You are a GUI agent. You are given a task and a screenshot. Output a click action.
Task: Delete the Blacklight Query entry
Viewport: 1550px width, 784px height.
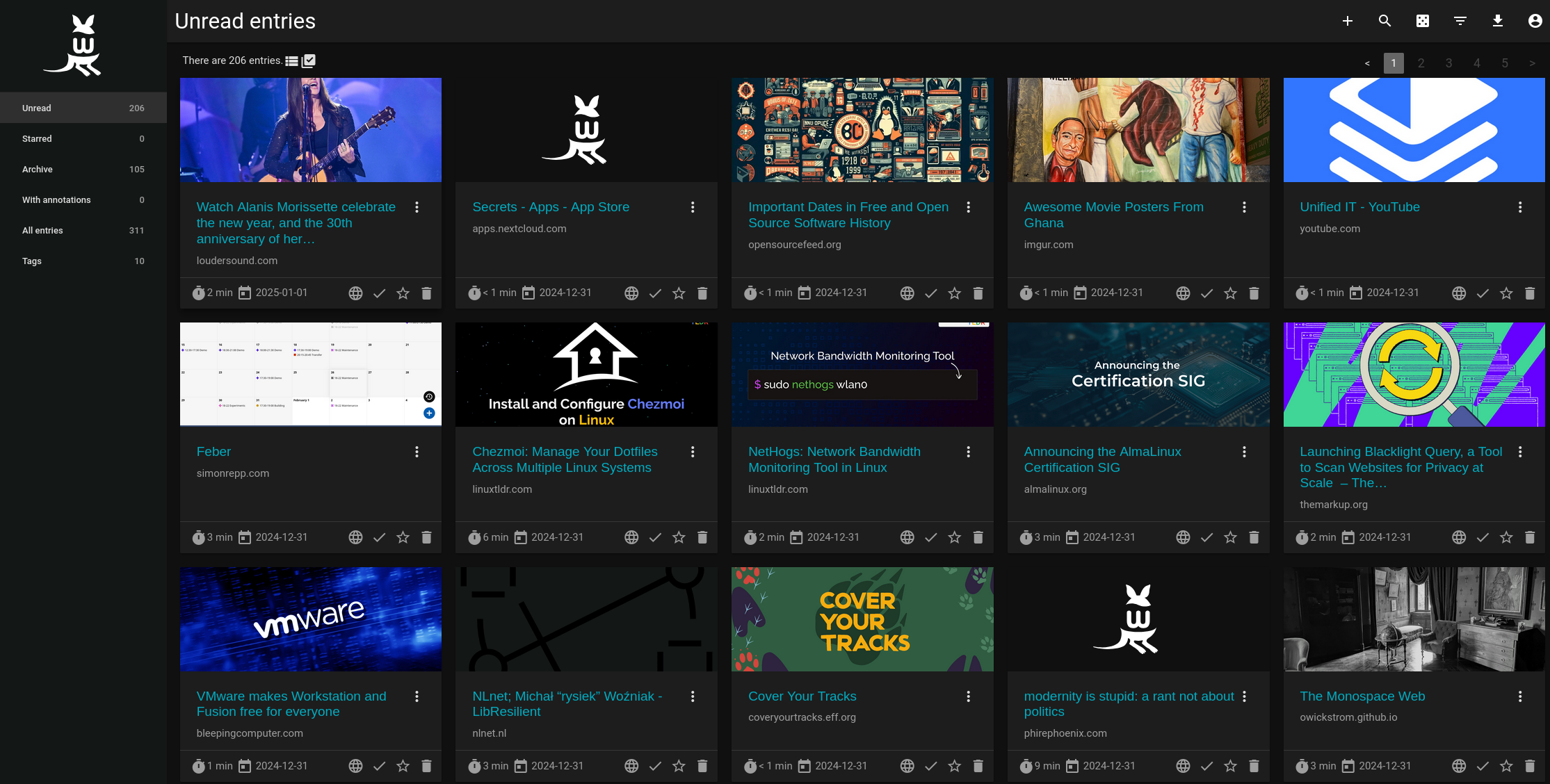coord(1530,537)
